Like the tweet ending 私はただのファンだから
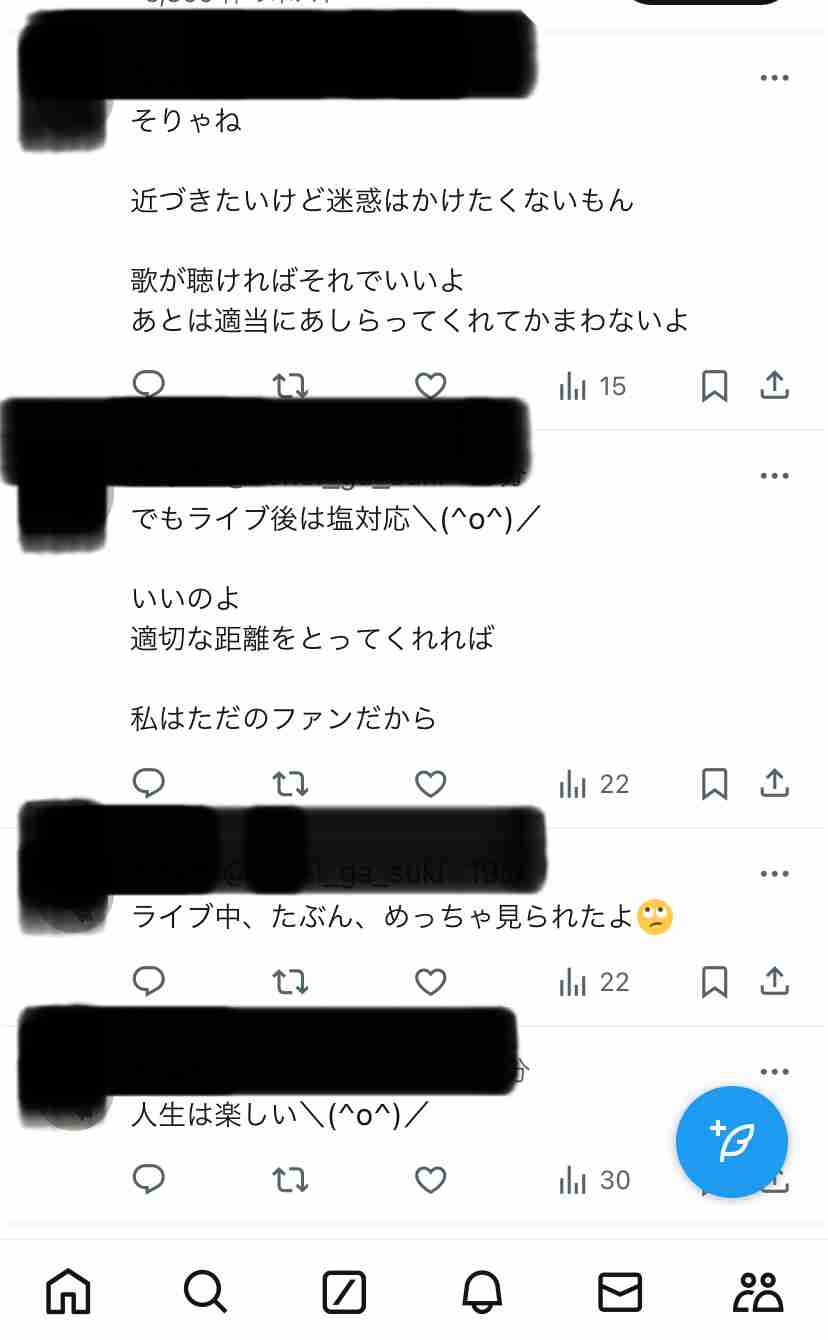828x1340 pixels. tap(430, 784)
